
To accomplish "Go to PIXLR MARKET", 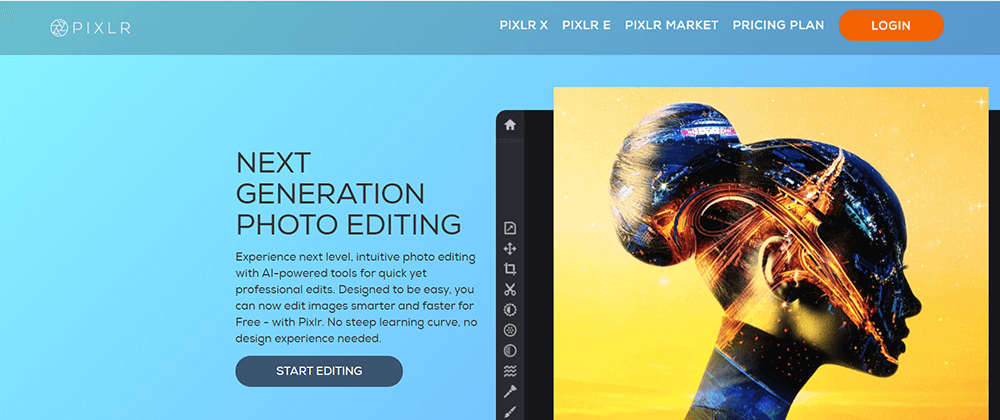I will [671, 26].
